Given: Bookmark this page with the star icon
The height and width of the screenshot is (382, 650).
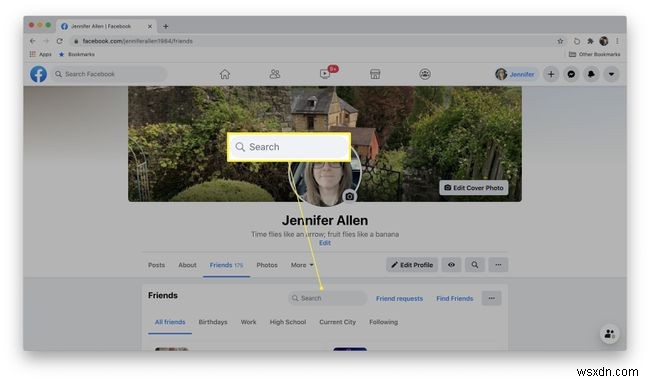Looking at the screenshot, I should pyautogui.click(x=560, y=41).
